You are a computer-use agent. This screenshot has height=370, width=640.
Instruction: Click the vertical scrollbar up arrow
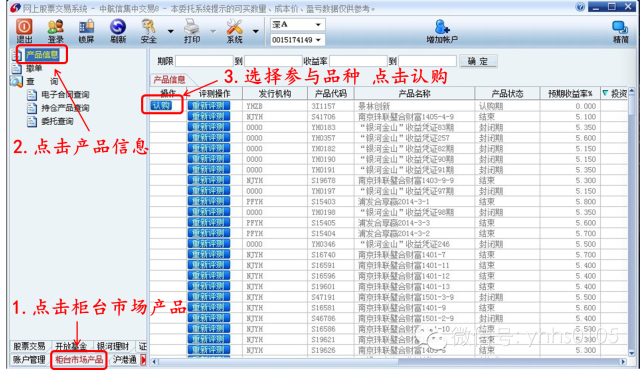[x=632, y=91]
